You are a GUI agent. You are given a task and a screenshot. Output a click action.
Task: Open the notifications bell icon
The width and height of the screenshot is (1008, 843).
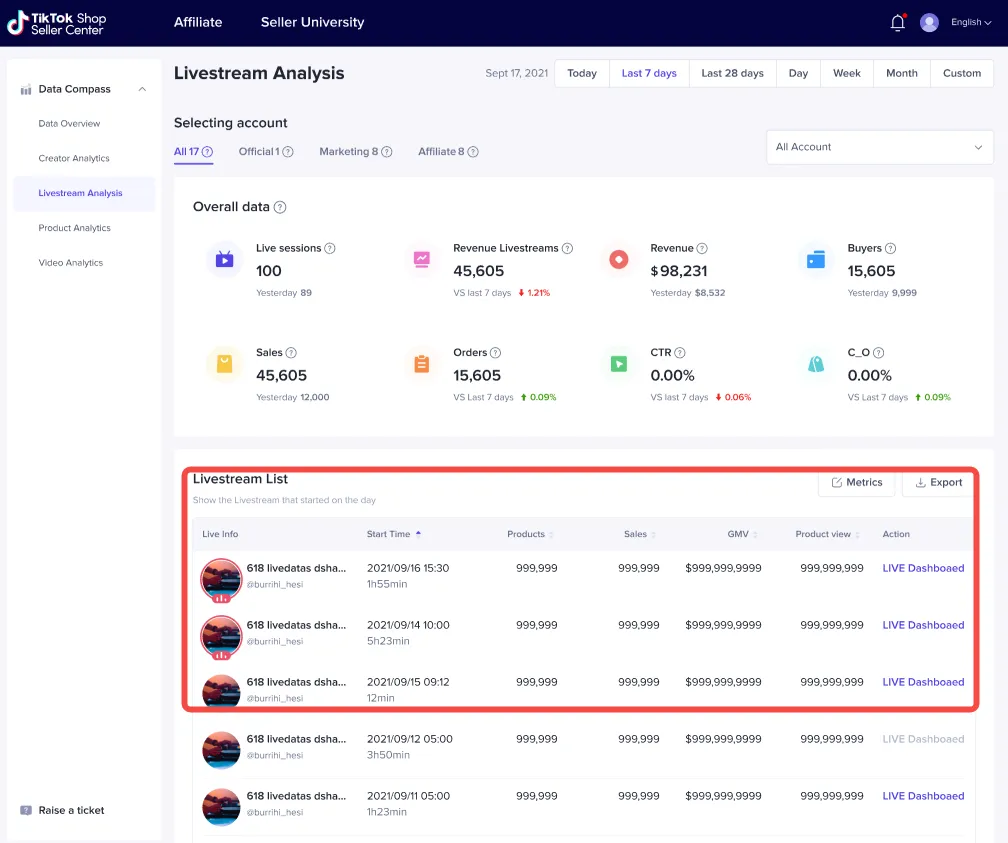[x=897, y=23]
